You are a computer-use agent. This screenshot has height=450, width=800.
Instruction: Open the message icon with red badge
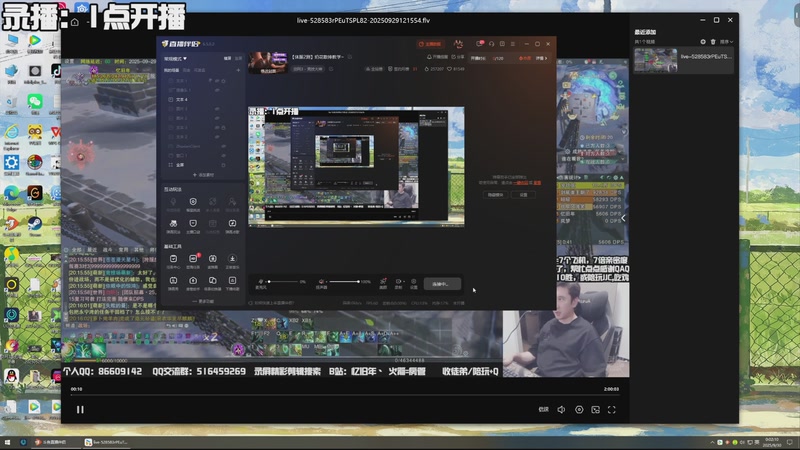pyautogui.click(x=479, y=44)
